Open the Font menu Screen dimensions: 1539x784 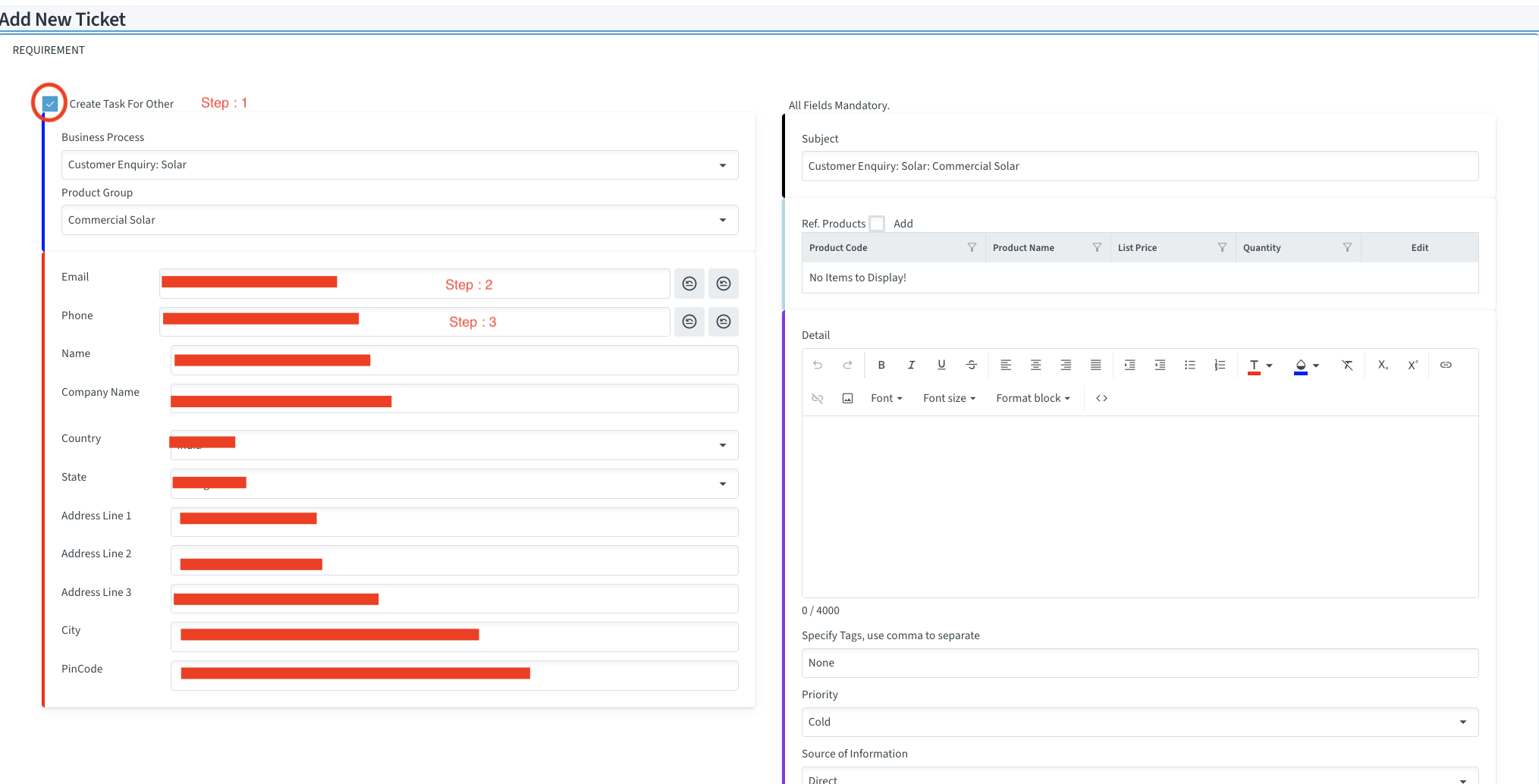886,398
